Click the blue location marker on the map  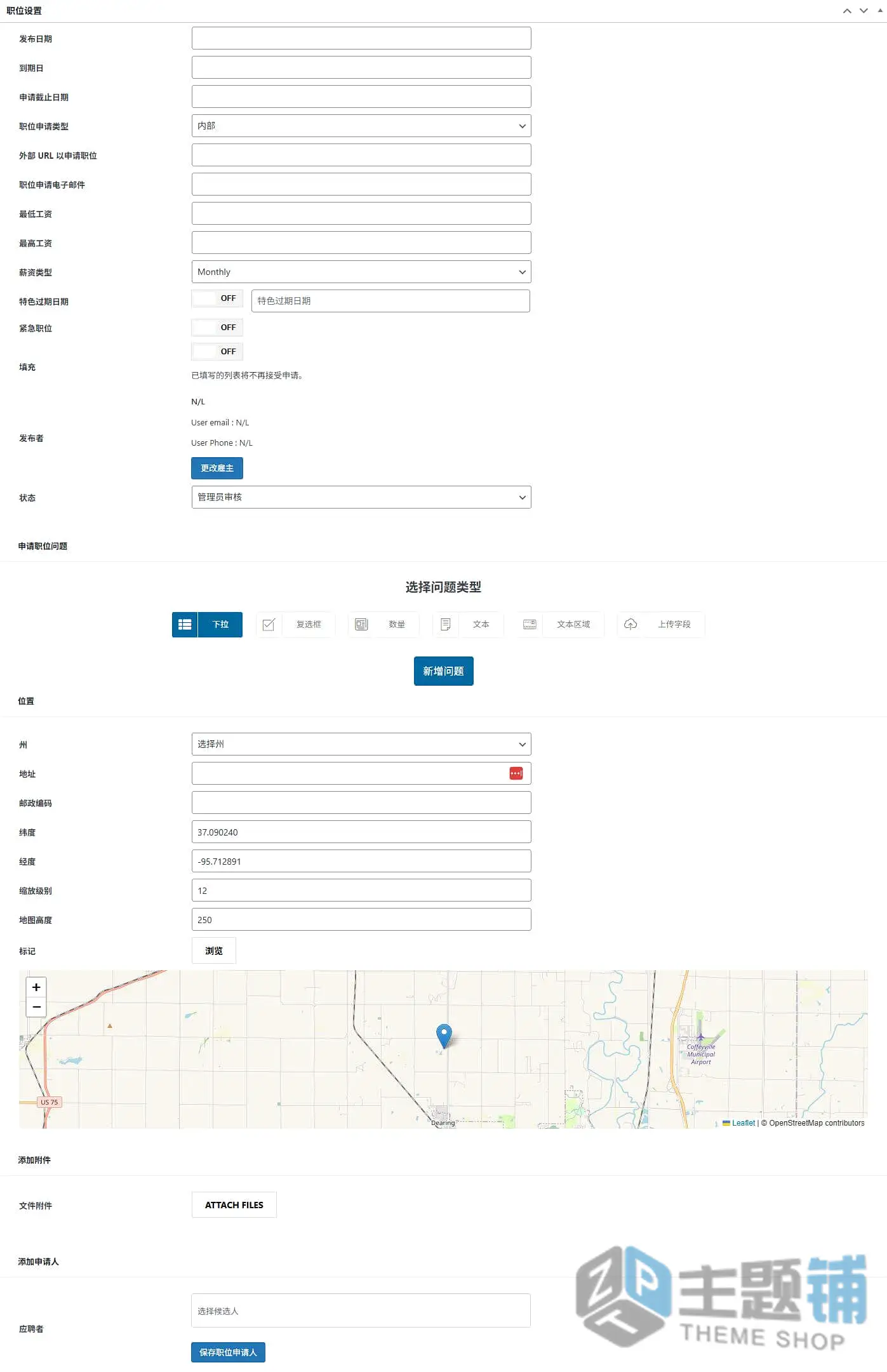click(444, 1036)
